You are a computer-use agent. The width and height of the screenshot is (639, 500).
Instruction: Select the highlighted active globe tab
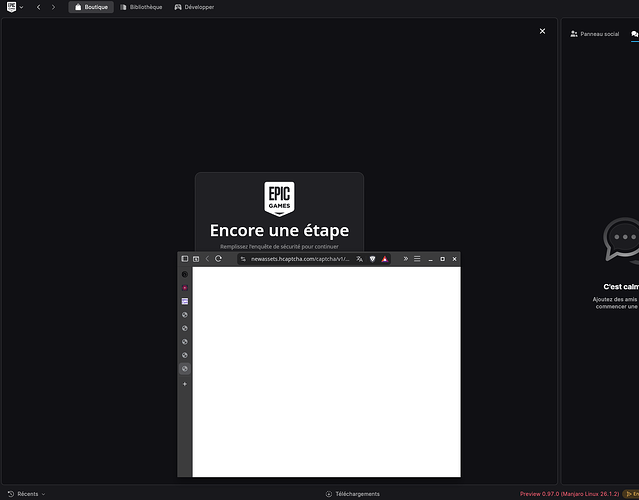185,369
